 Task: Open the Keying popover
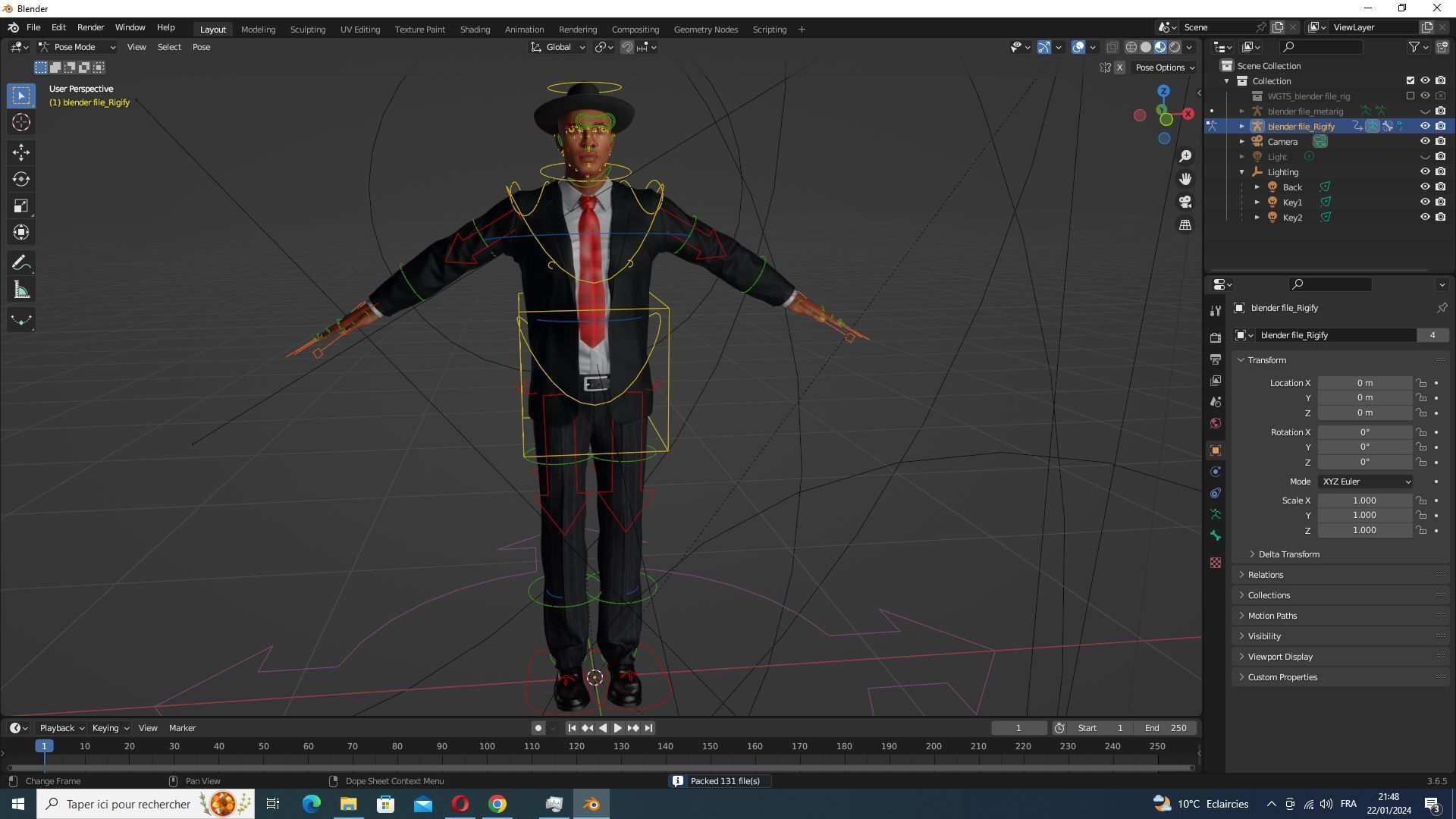110,728
